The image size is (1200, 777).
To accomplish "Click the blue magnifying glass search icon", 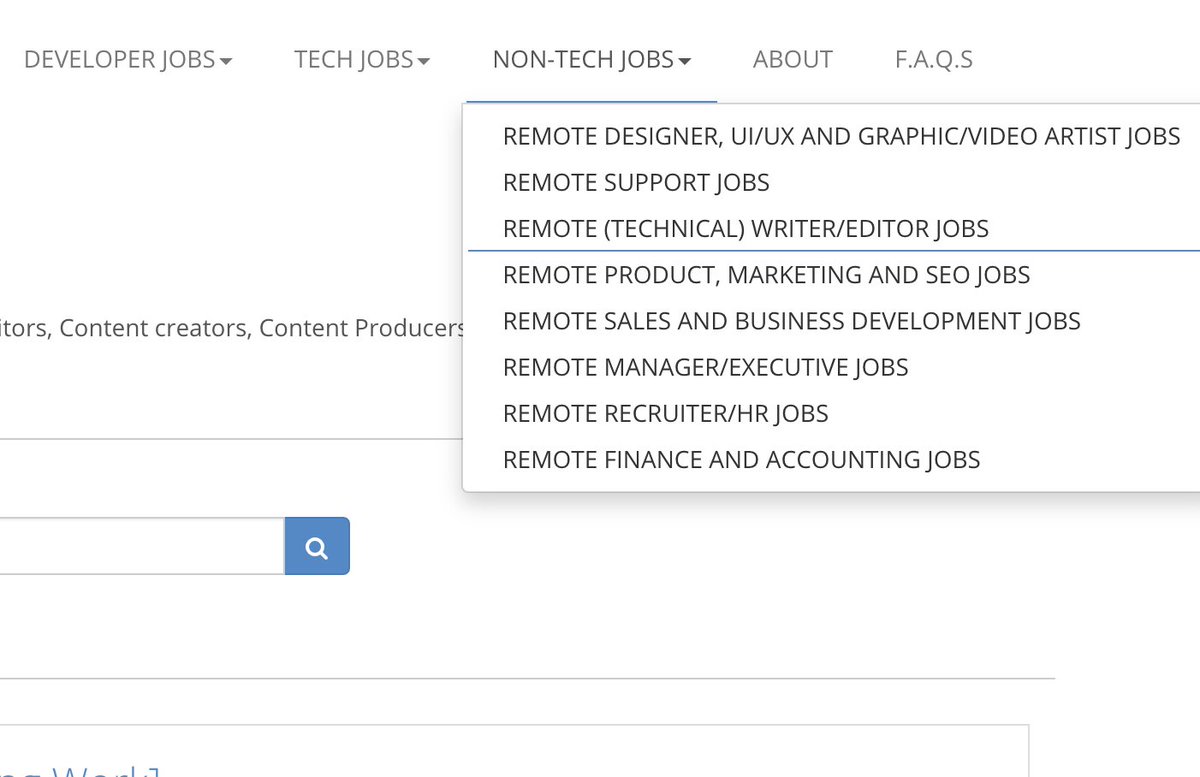I will (x=316, y=546).
